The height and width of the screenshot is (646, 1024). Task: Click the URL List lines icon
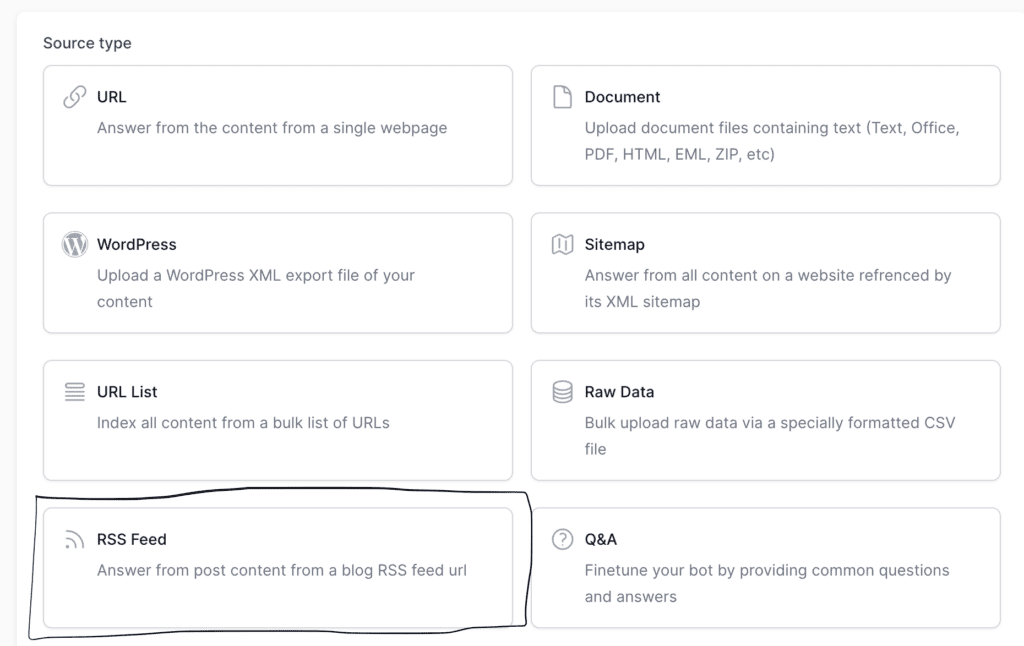[x=74, y=392]
